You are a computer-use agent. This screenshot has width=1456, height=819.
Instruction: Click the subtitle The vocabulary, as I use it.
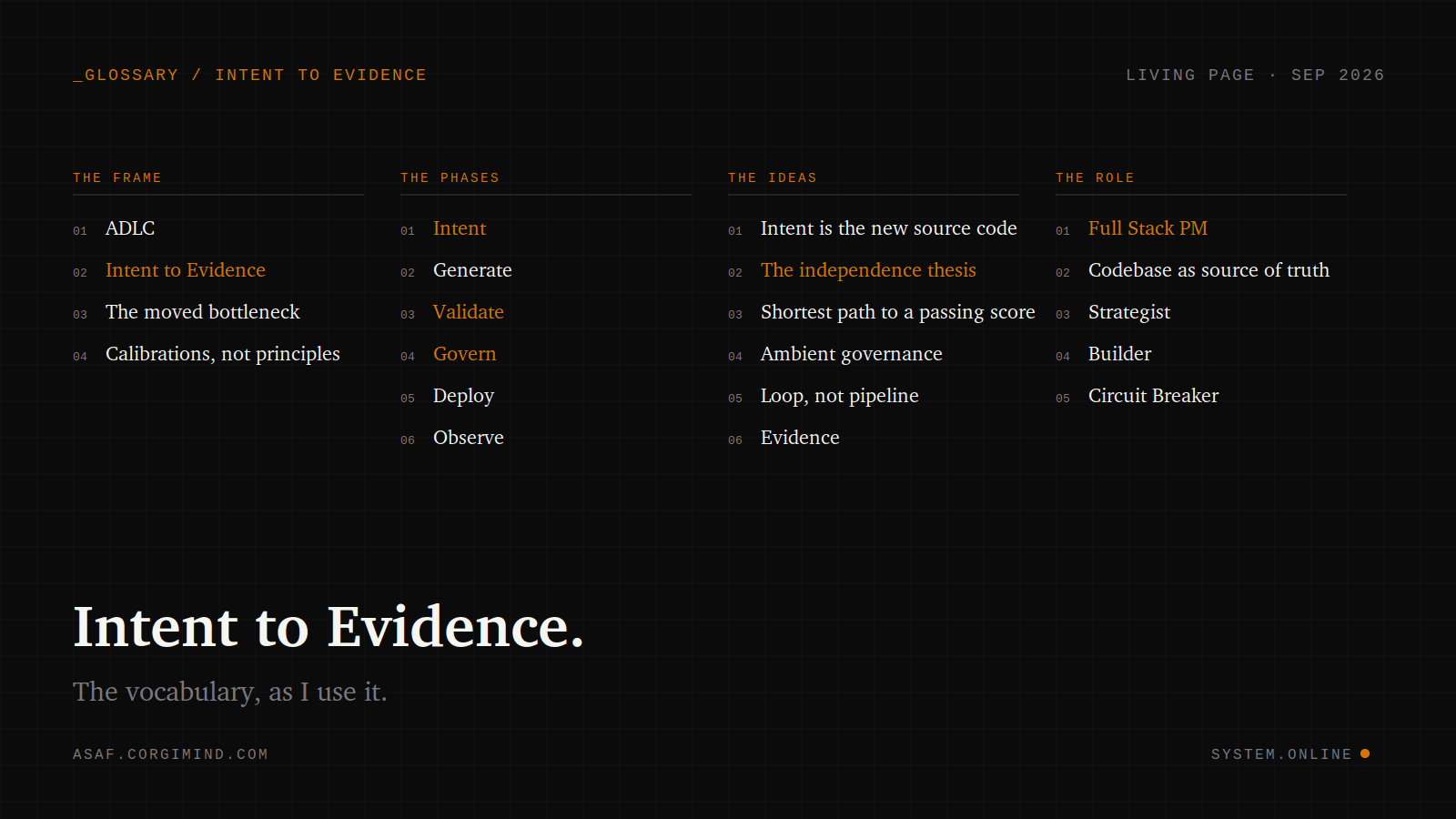(230, 693)
